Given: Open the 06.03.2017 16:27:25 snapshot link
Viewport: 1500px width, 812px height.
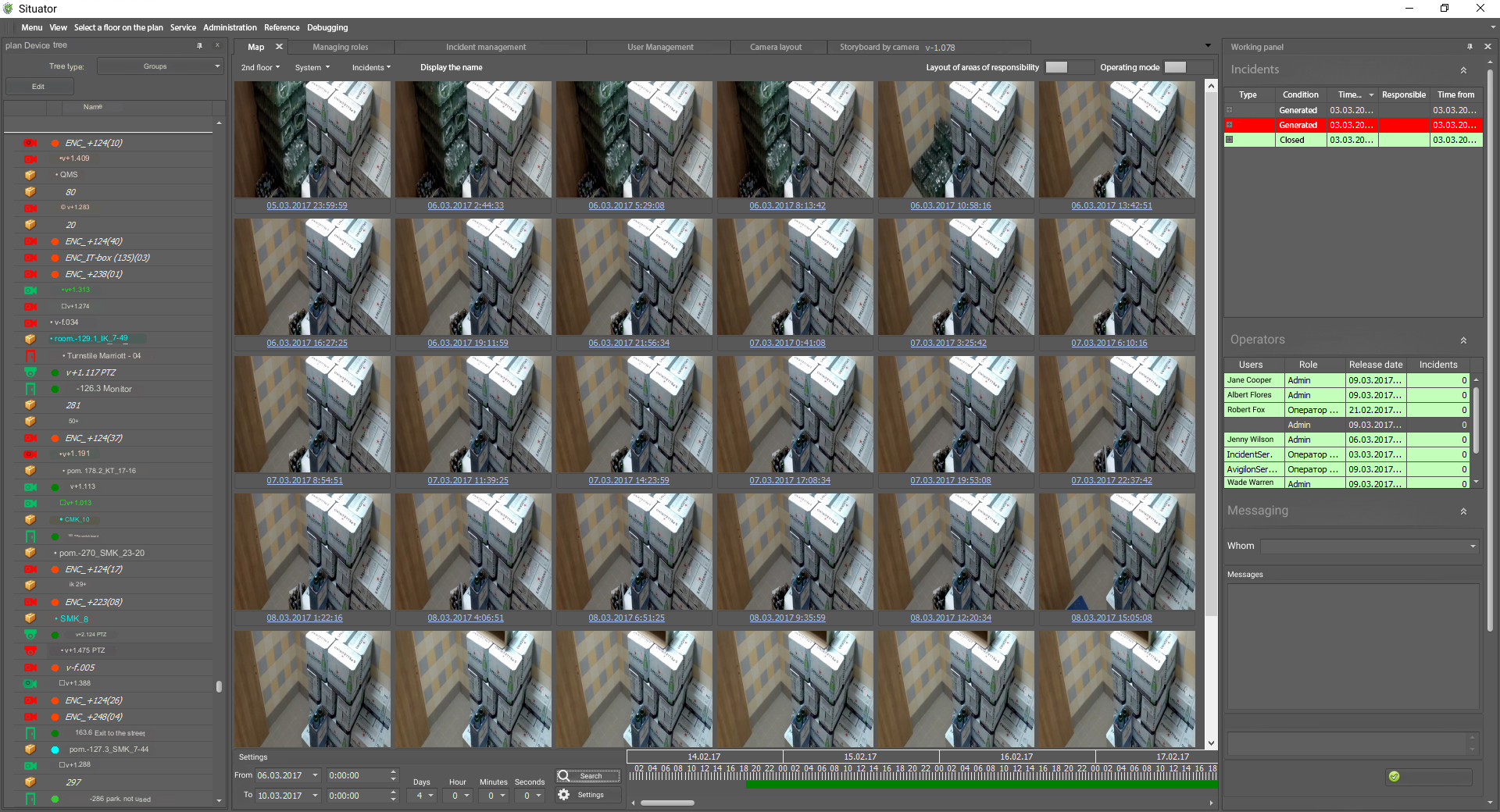Looking at the screenshot, I should [307, 343].
